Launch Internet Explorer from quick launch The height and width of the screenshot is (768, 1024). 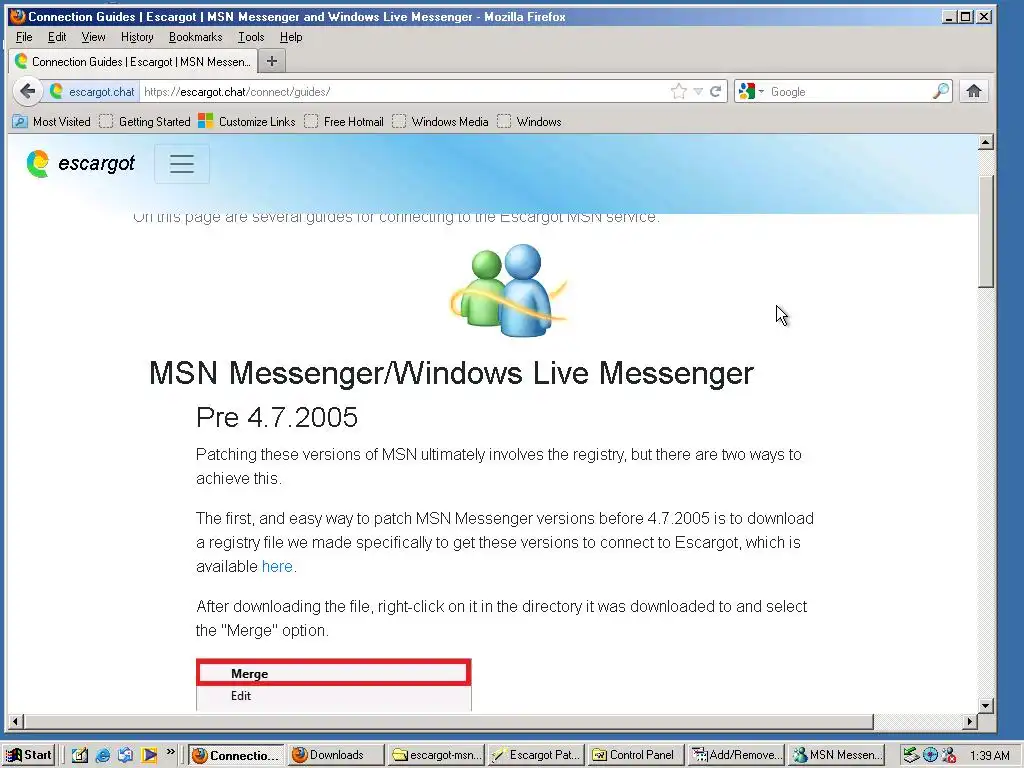103,755
